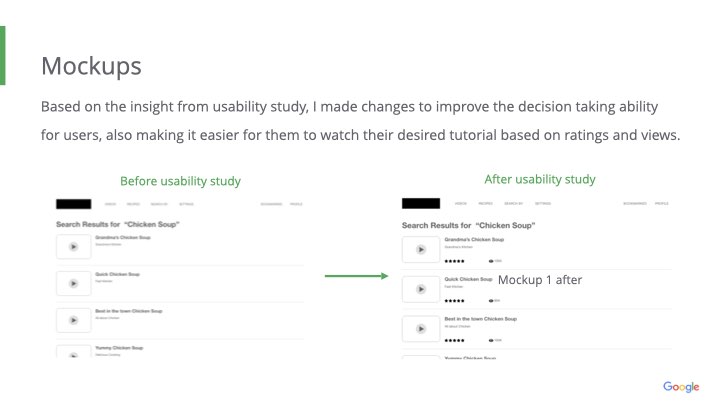Image resolution: width=720 pixels, height=405 pixels.
Task: Play Grandma's Chicken Soup in the after mockup
Action: 419,249
